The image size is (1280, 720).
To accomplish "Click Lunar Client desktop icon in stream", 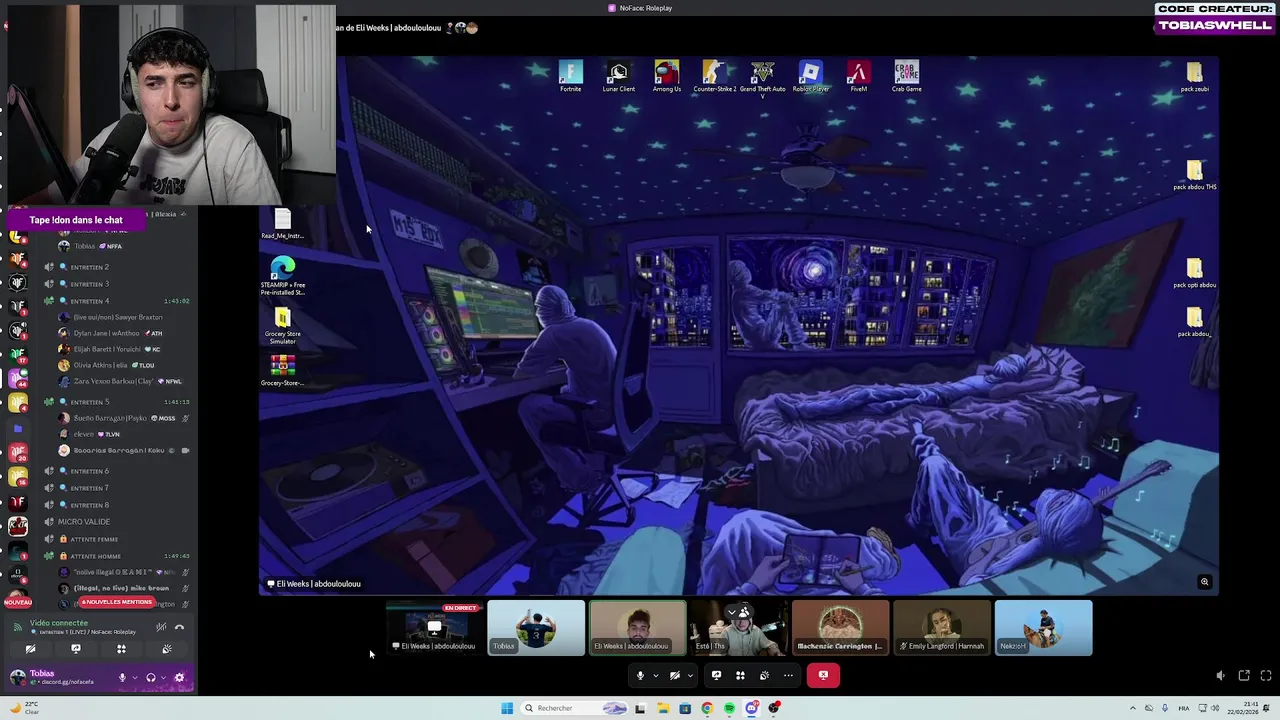I will pyautogui.click(x=618, y=77).
